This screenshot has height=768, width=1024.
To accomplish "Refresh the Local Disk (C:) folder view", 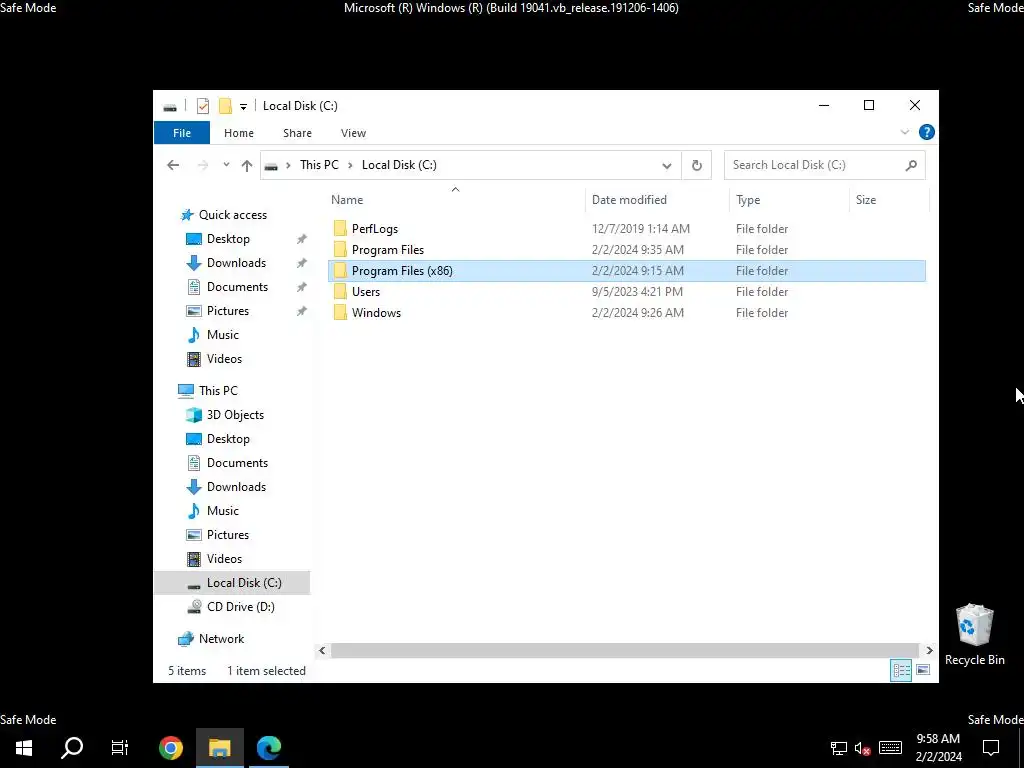I will click(697, 165).
